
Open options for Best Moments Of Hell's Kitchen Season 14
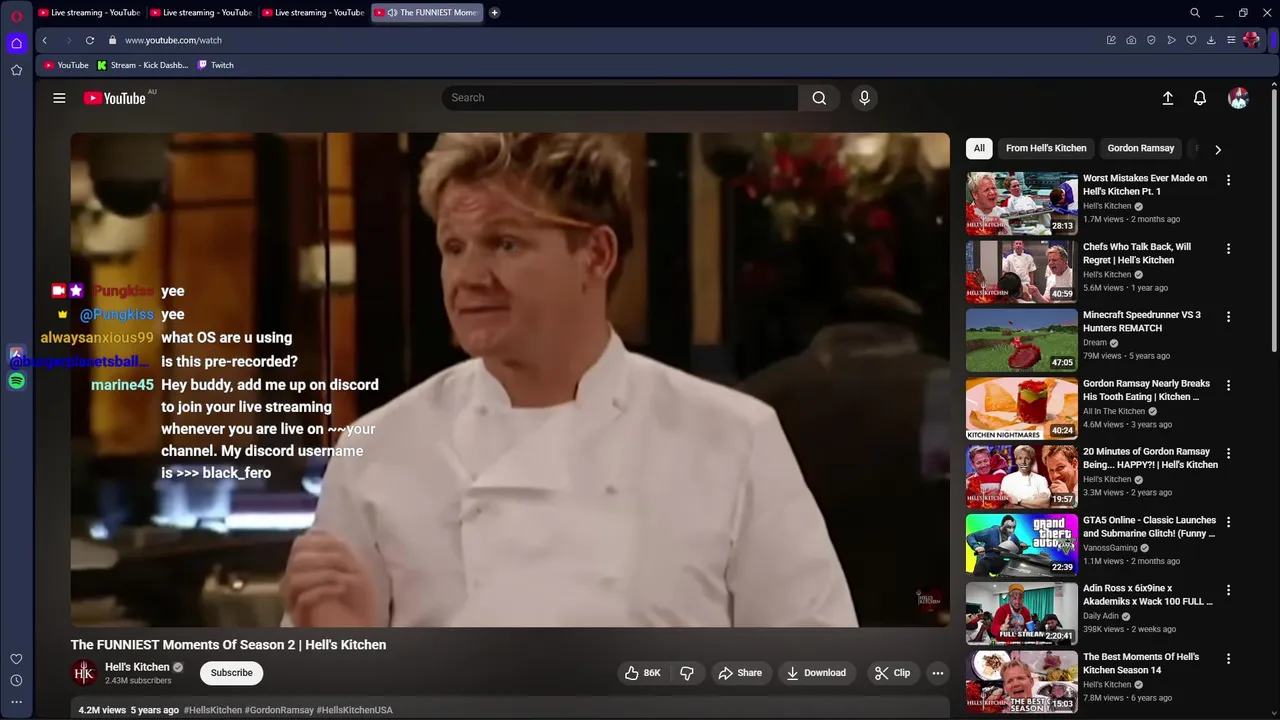[x=1228, y=658]
